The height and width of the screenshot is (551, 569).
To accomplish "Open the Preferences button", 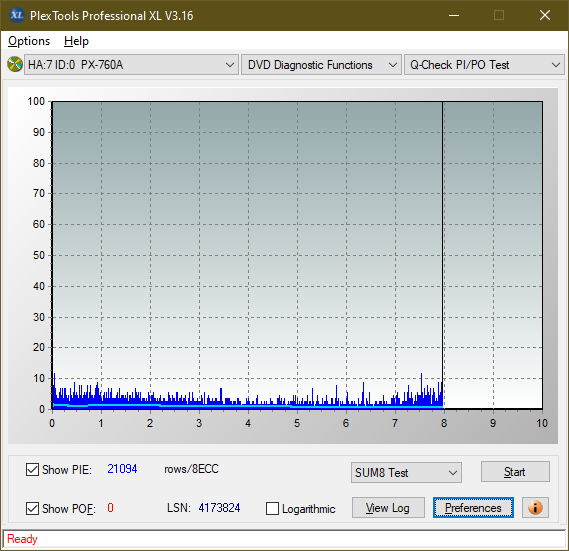I will [473, 507].
